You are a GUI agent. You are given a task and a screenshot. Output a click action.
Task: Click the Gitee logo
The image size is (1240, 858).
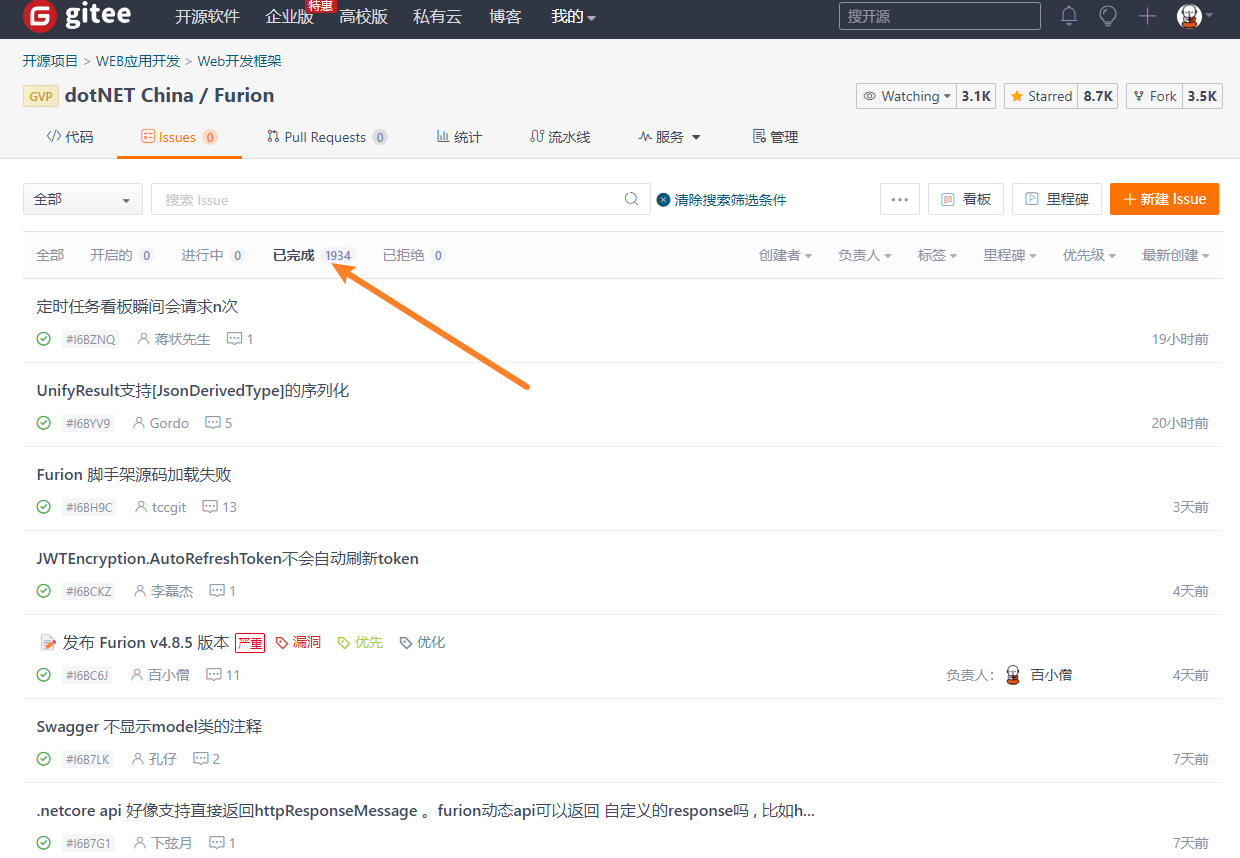tap(75, 16)
